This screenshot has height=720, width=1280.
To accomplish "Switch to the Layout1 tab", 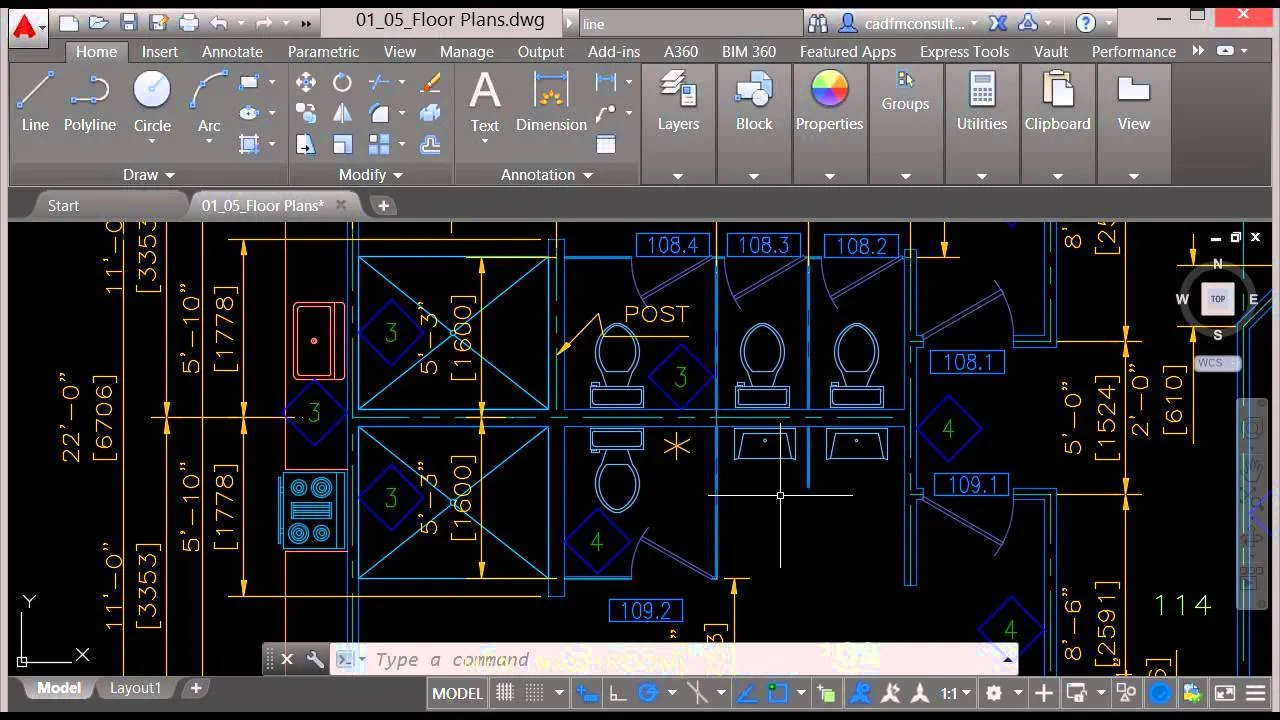I will [135, 688].
